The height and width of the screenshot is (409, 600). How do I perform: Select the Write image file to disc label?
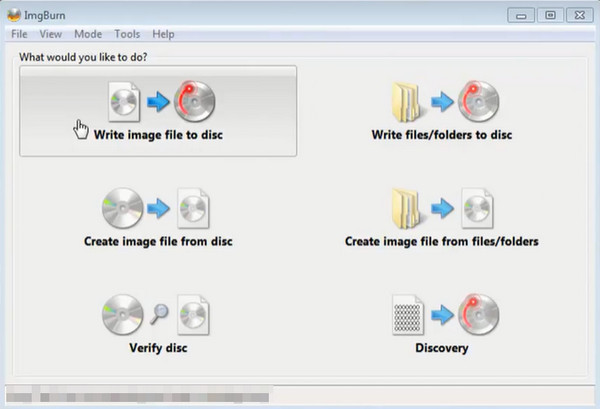point(158,135)
